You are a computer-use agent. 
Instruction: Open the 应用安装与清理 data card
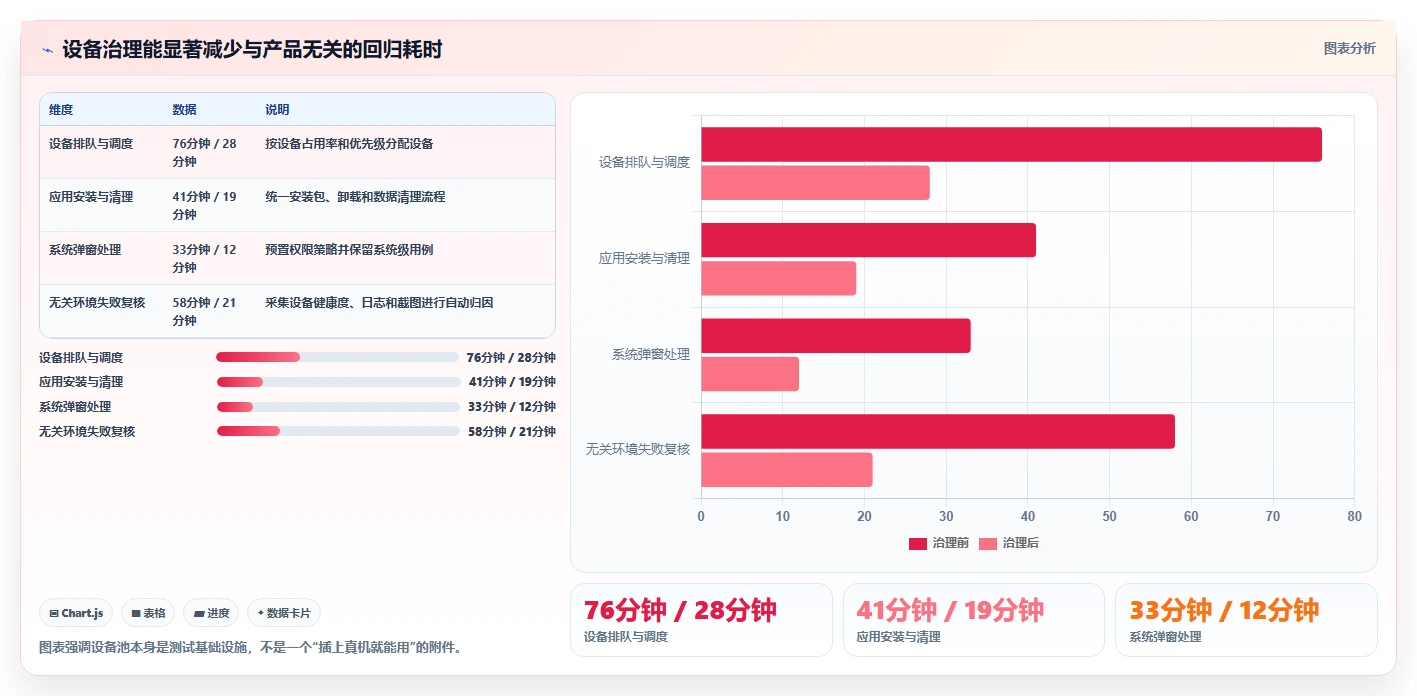974,620
